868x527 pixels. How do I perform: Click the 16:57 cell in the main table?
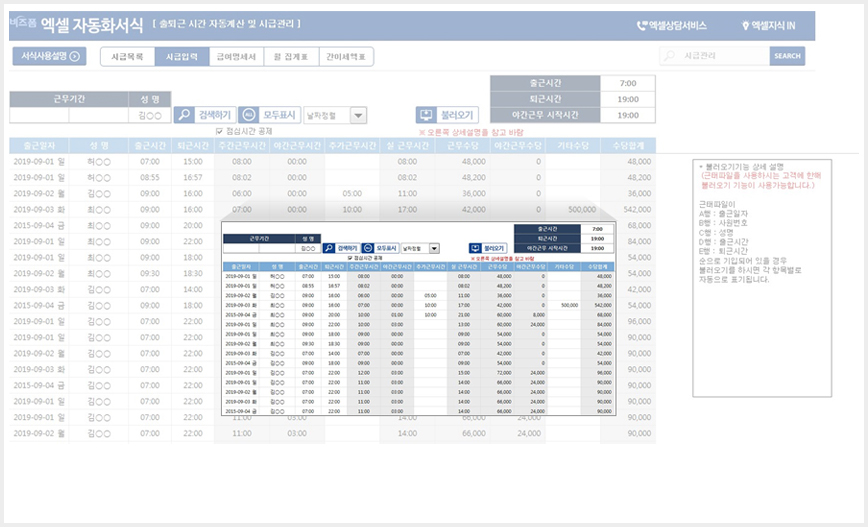click(193, 178)
